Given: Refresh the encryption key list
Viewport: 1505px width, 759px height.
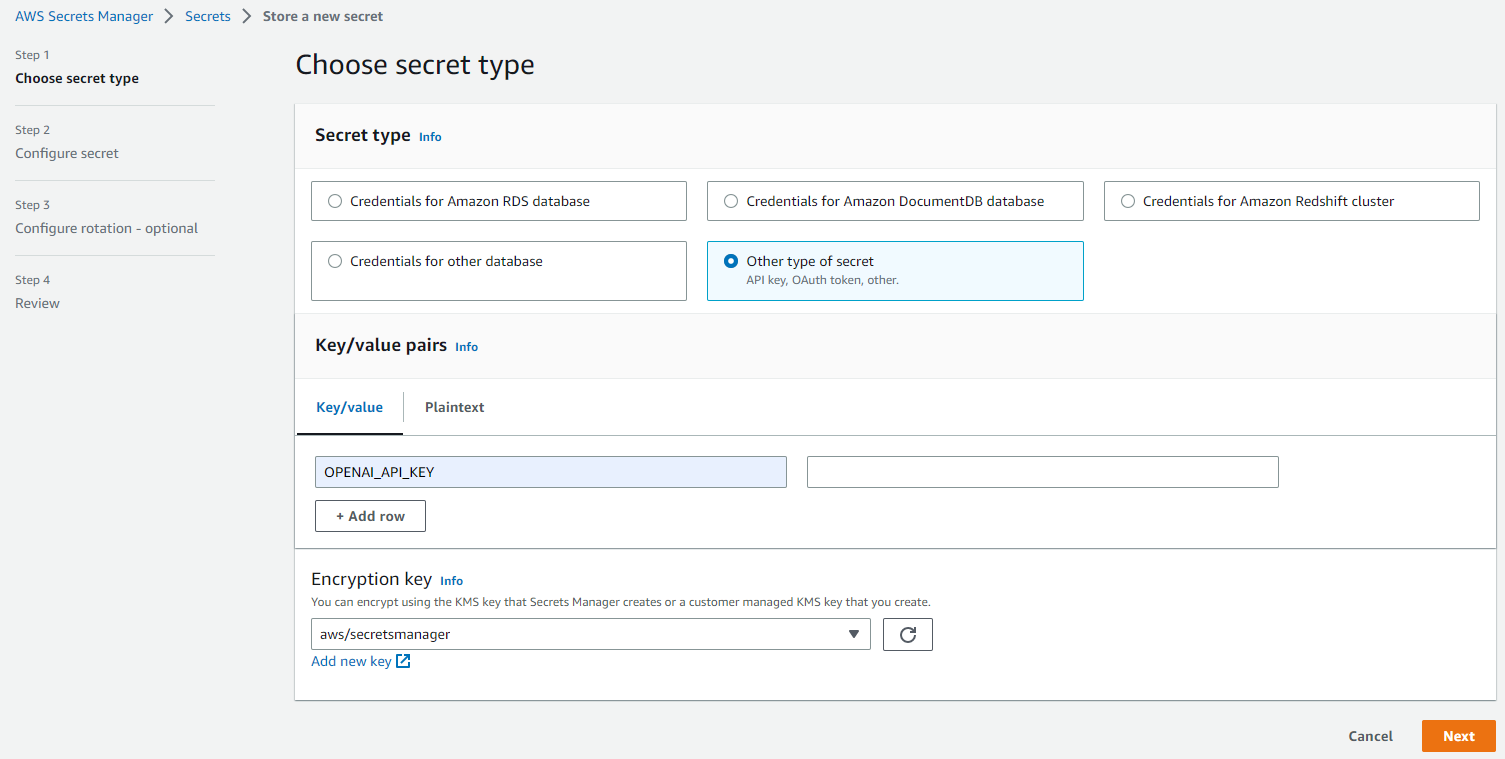Looking at the screenshot, I should [x=907, y=634].
